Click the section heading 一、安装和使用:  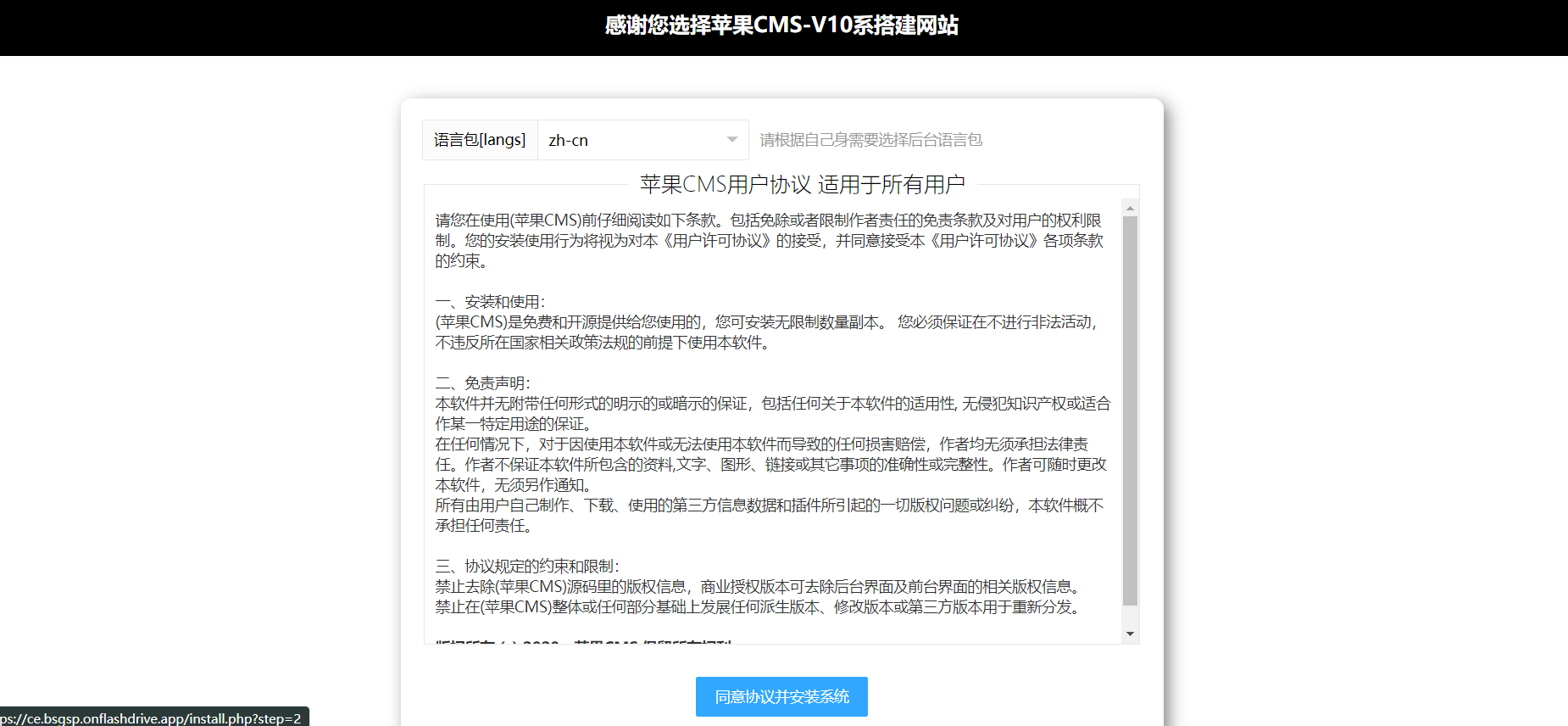490,302
